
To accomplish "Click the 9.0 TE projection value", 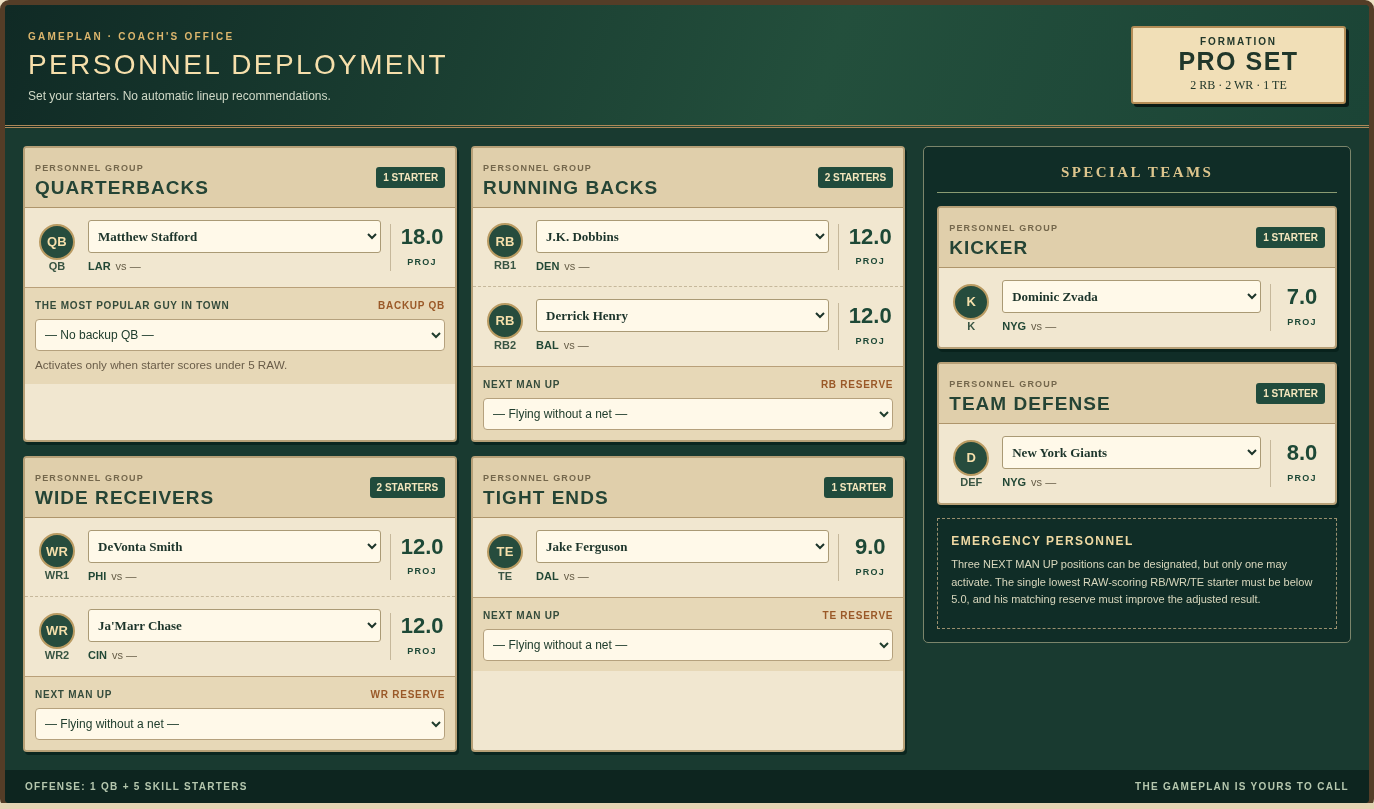I will (x=870, y=547).
